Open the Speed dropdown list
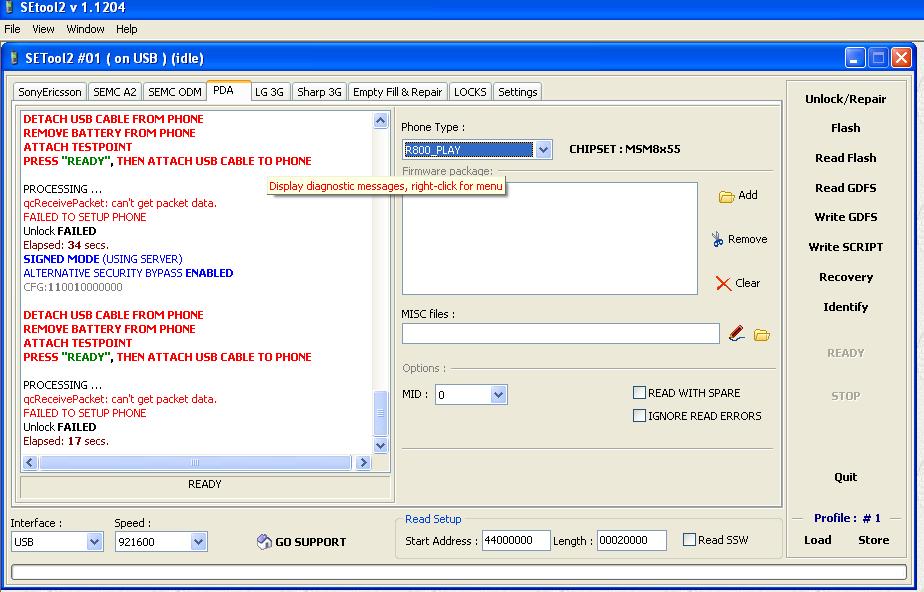This screenshot has width=924, height=592. click(x=198, y=542)
